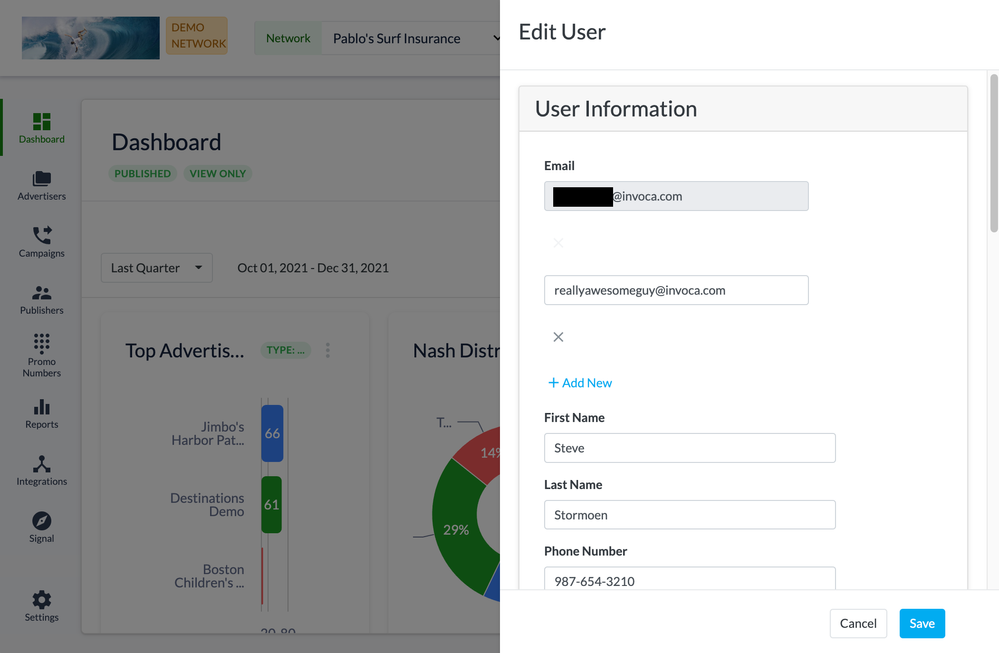This screenshot has width=999, height=653.
Task: Remove the reallyawesomeguy email with X
Action: pos(558,337)
